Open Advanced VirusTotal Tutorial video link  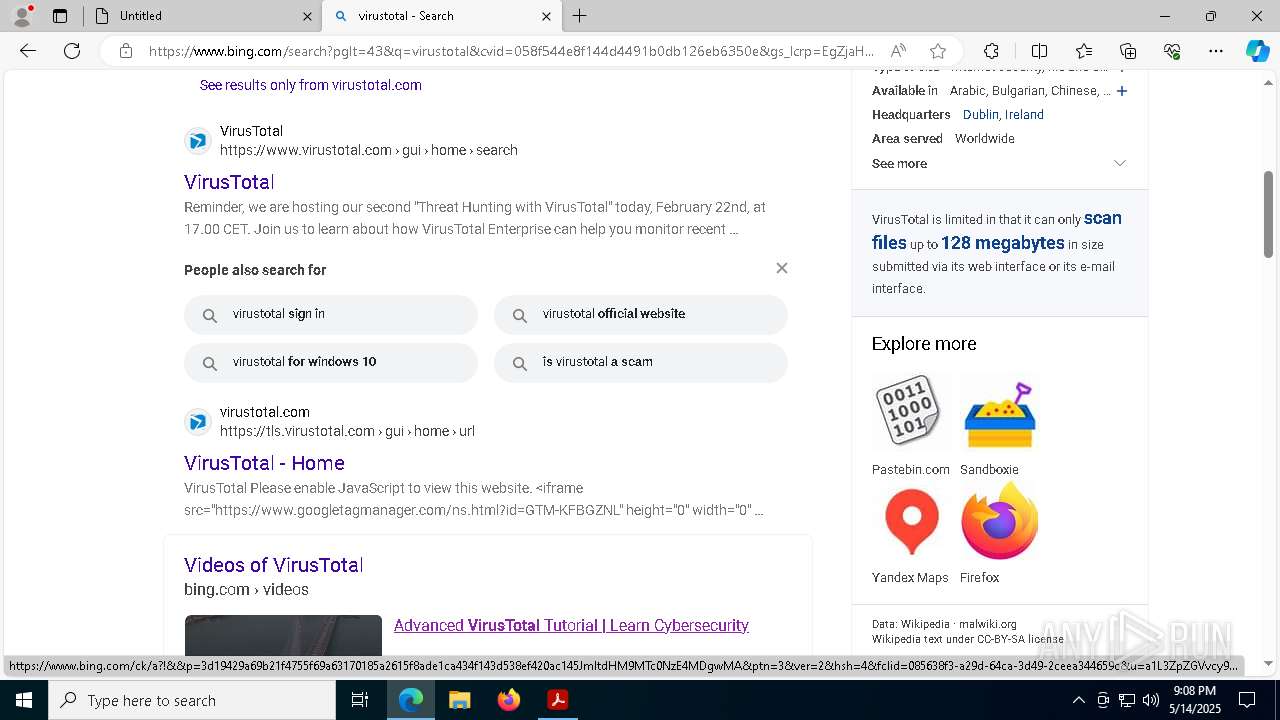[x=571, y=625]
